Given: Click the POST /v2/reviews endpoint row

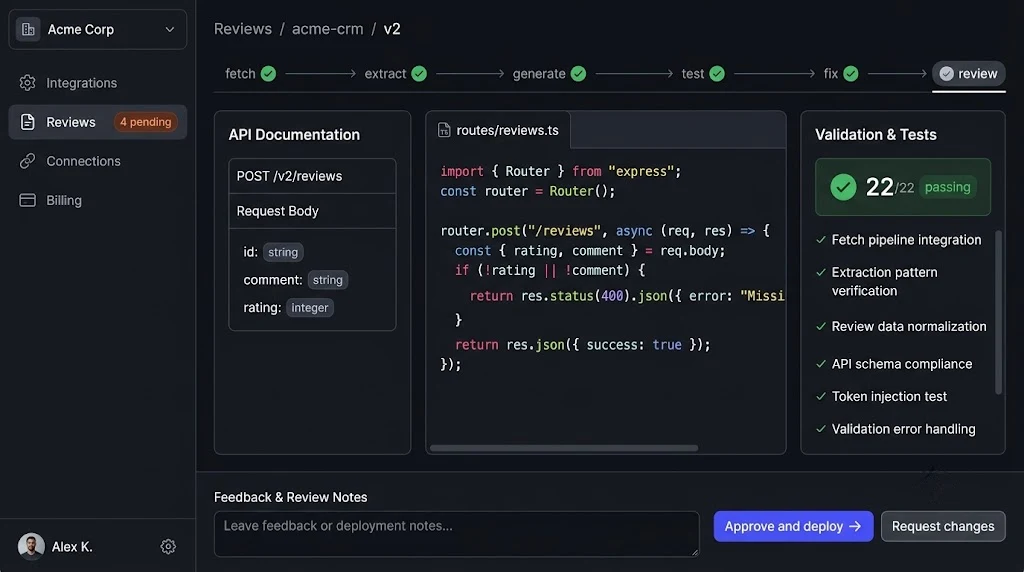Looking at the screenshot, I should (312, 176).
